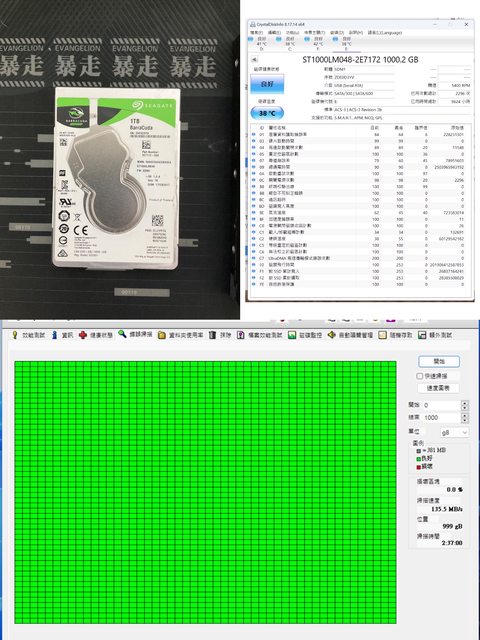Click the 38 °C temperature button
Viewport: 480px width, 640px height.
coord(267,113)
